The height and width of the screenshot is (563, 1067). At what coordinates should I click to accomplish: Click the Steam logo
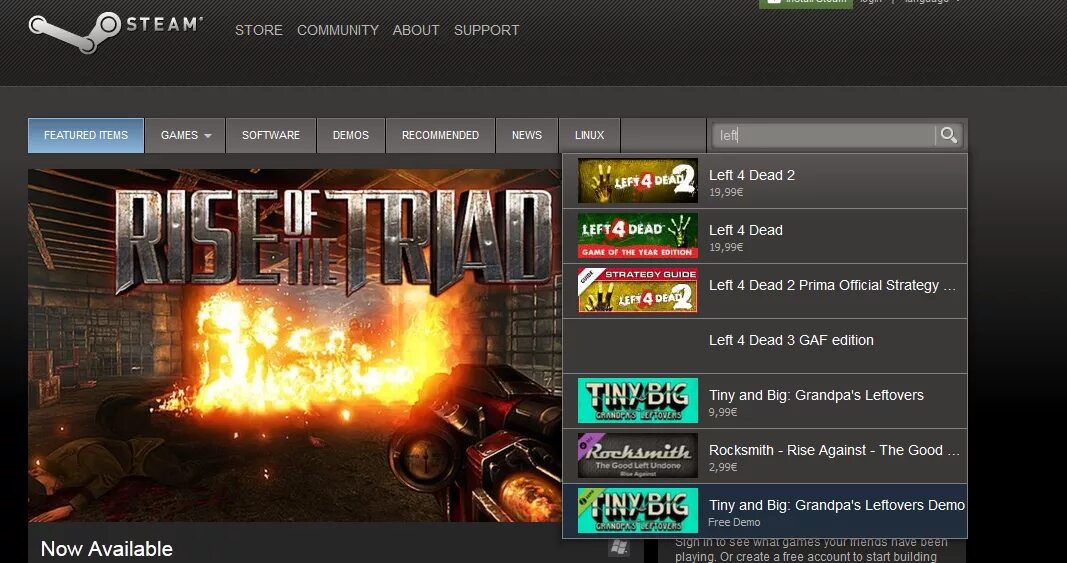(116, 31)
